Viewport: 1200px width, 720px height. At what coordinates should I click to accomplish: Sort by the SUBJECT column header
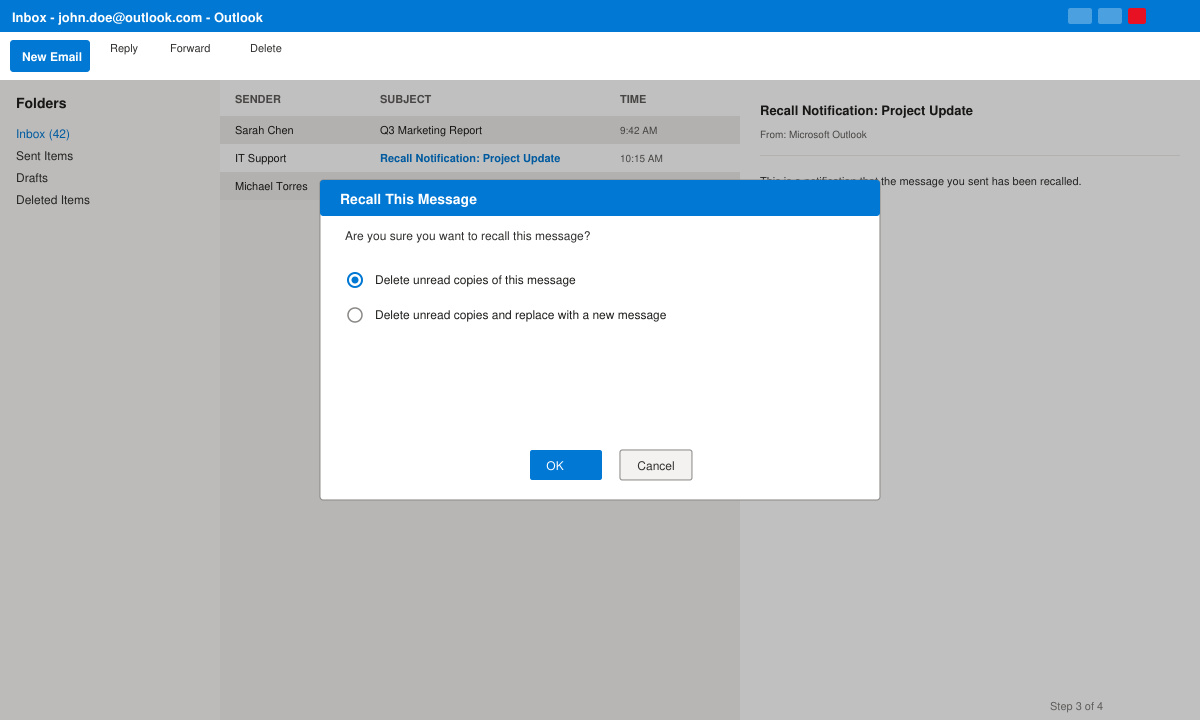pos(406,99)
